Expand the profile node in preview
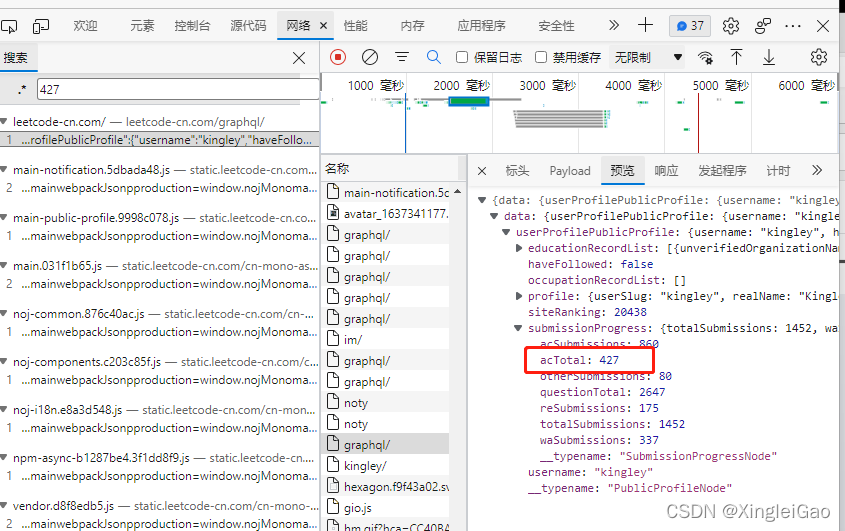845x531 pixels. tap(518, 296)
